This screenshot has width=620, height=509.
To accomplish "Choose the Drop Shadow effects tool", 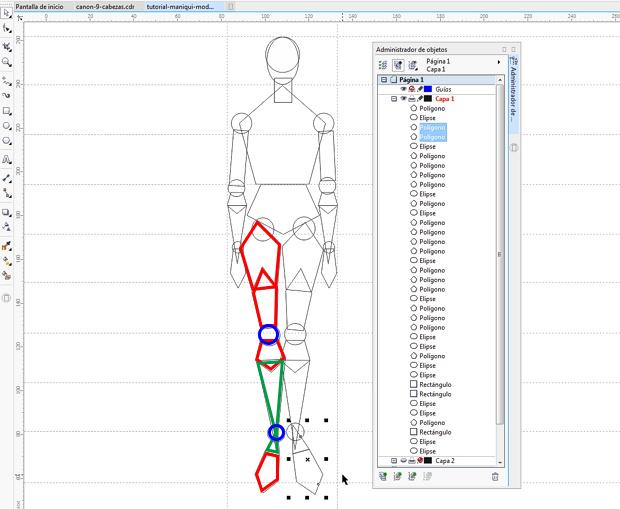I will [6, 212].
